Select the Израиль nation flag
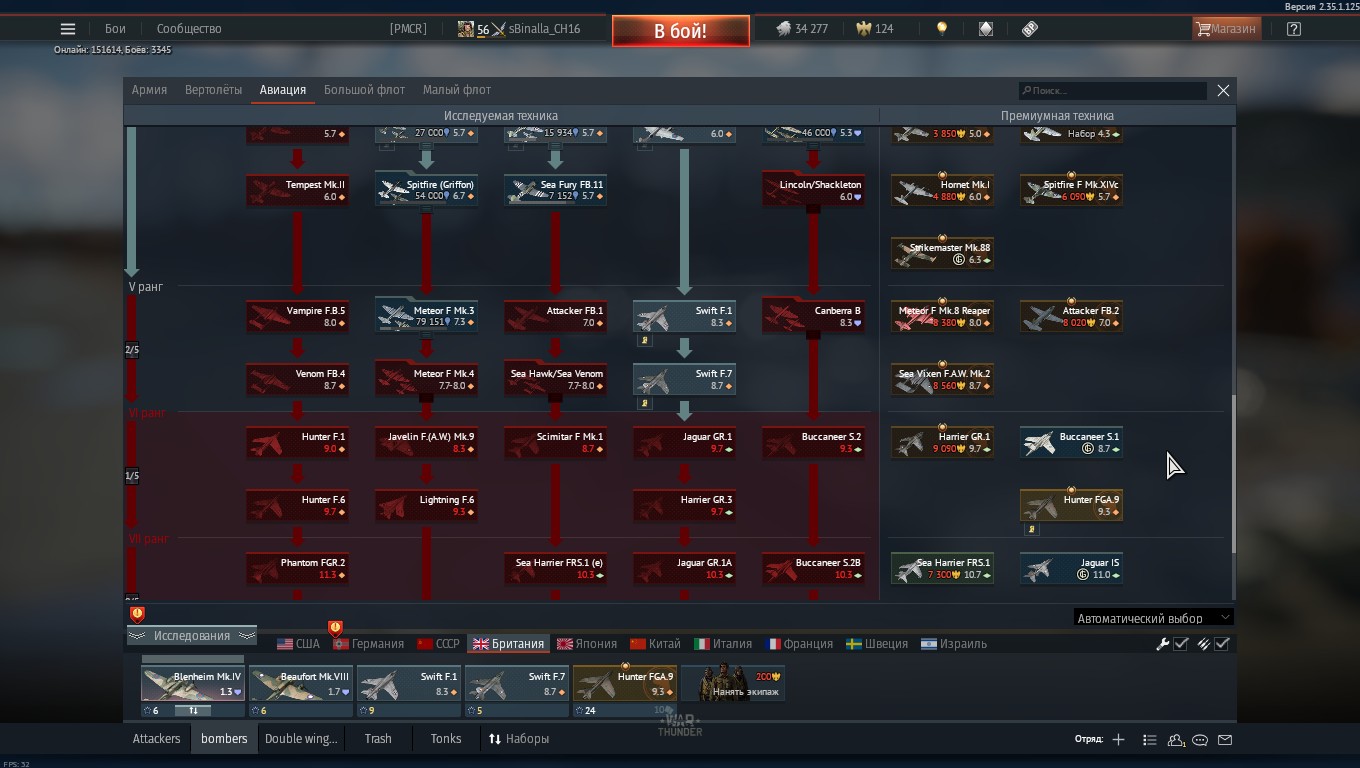The width and height of the screenshot is (1360, 768). 954,644
